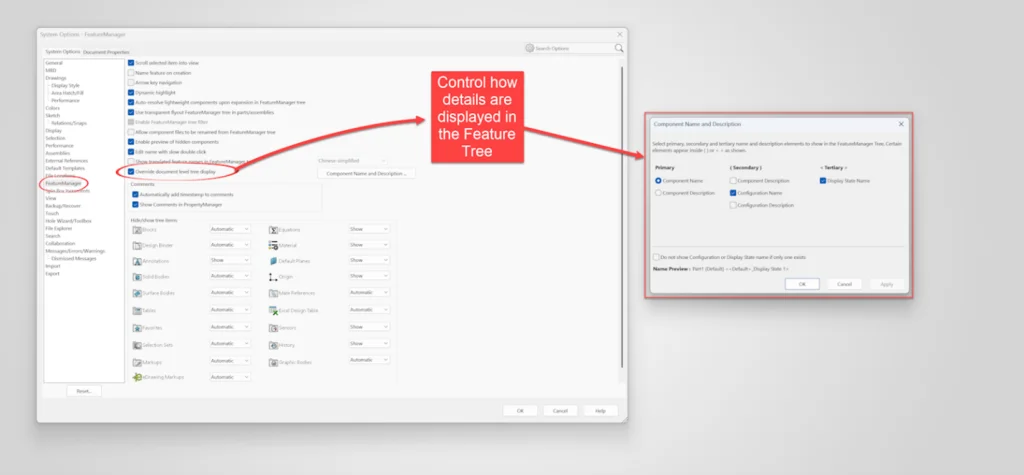Click the Origin axes icon
The width and height of the screenshot is (1024, 475).
[x=274, y=277]
